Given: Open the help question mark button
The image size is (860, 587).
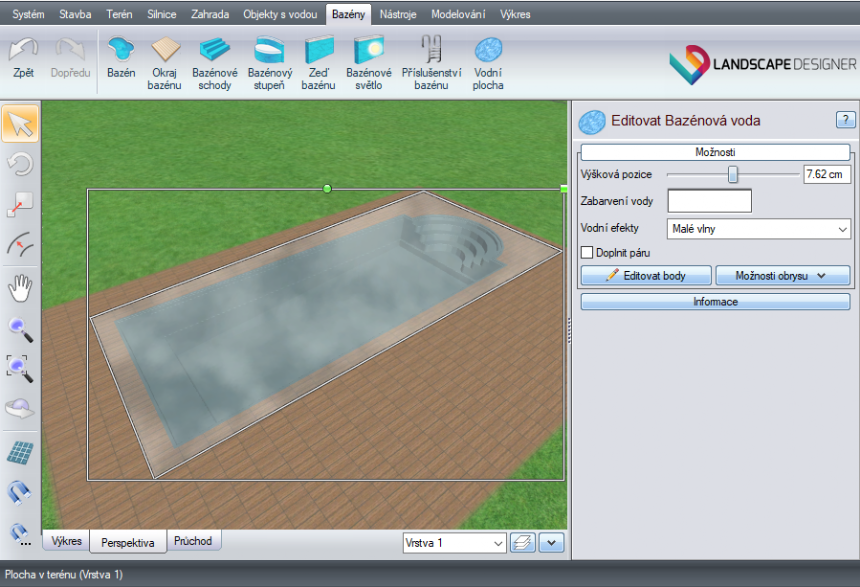Looking at the screenshot, I should tap(845, 120).
